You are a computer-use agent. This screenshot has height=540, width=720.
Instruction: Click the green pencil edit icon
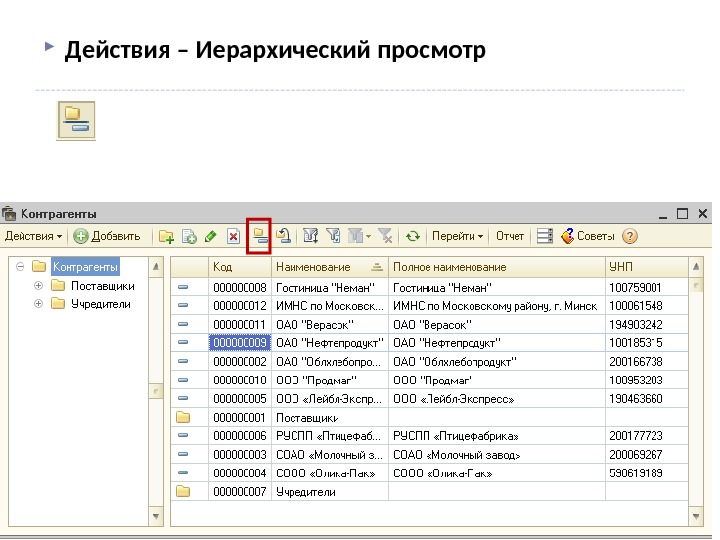tap(210, 236)
